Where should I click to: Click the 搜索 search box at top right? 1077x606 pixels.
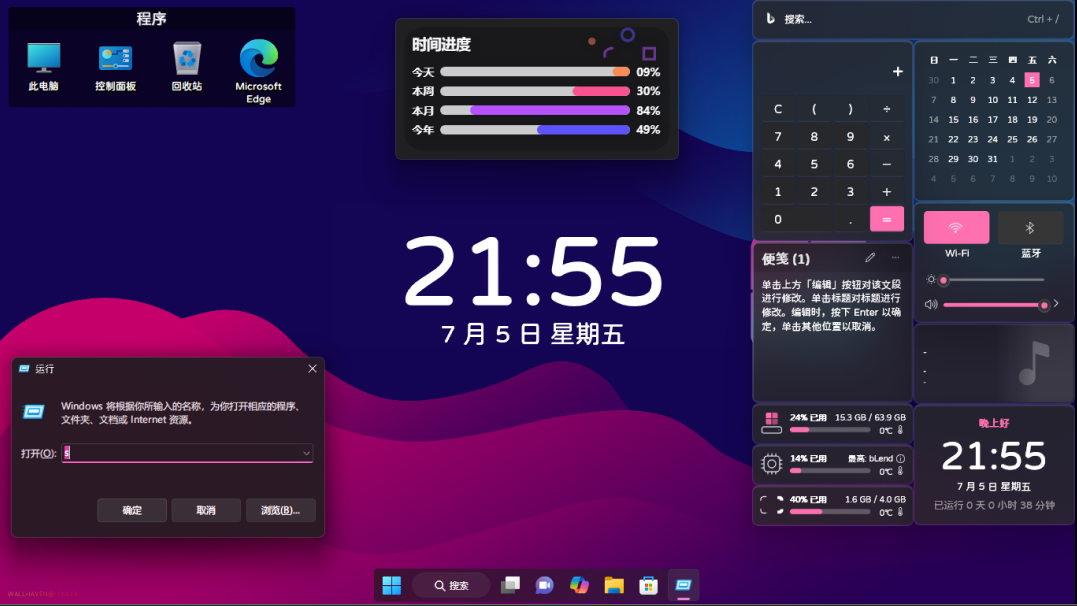pos(914,19)
